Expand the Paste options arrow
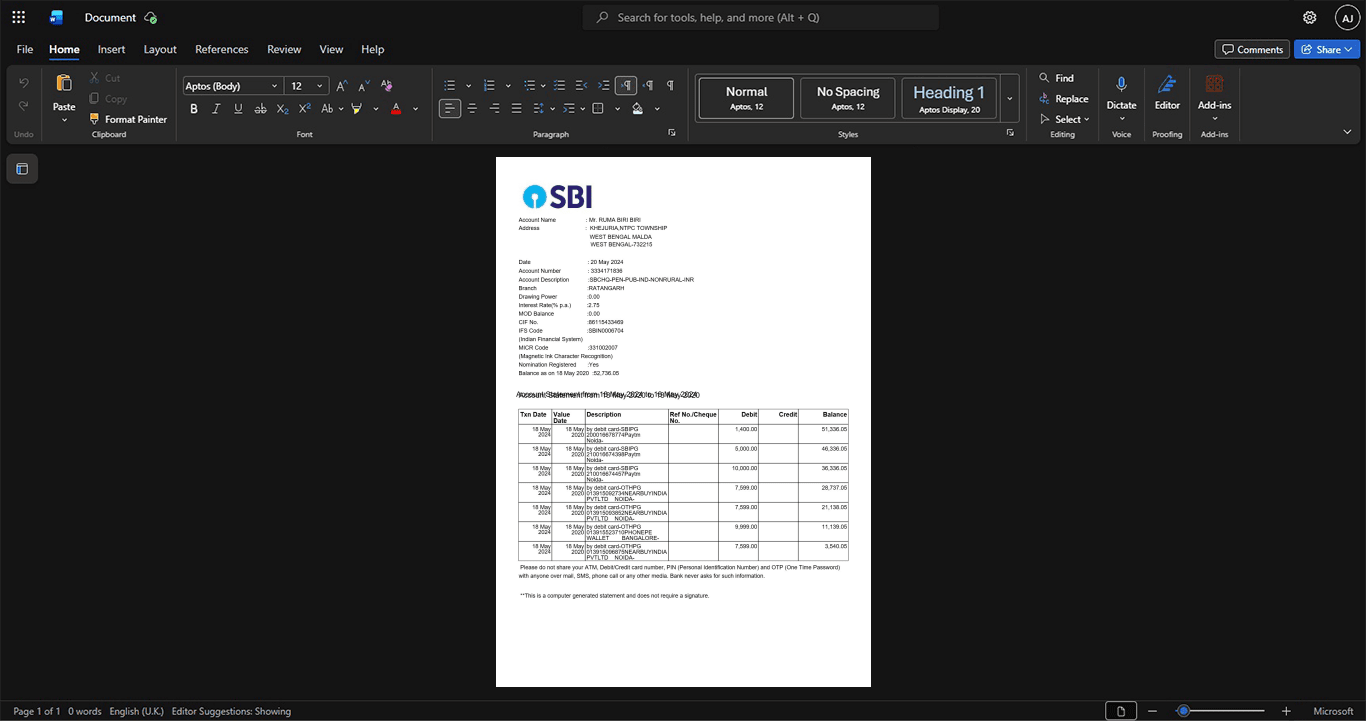The width and height of the screenshot is (1366, 721). point(64,120)
